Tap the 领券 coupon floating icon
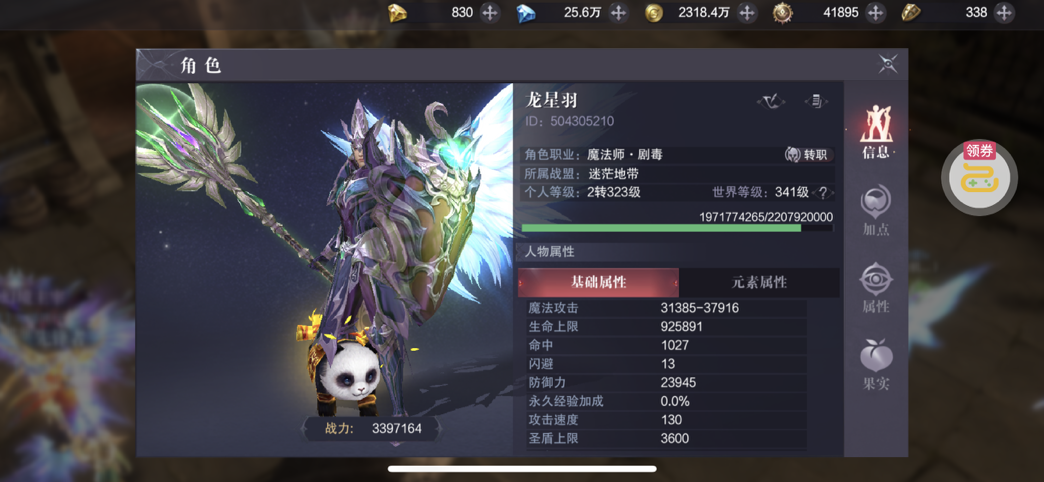Image resolution: width=1044 pixels, height=482 pixels. click(x=979, y=177)
